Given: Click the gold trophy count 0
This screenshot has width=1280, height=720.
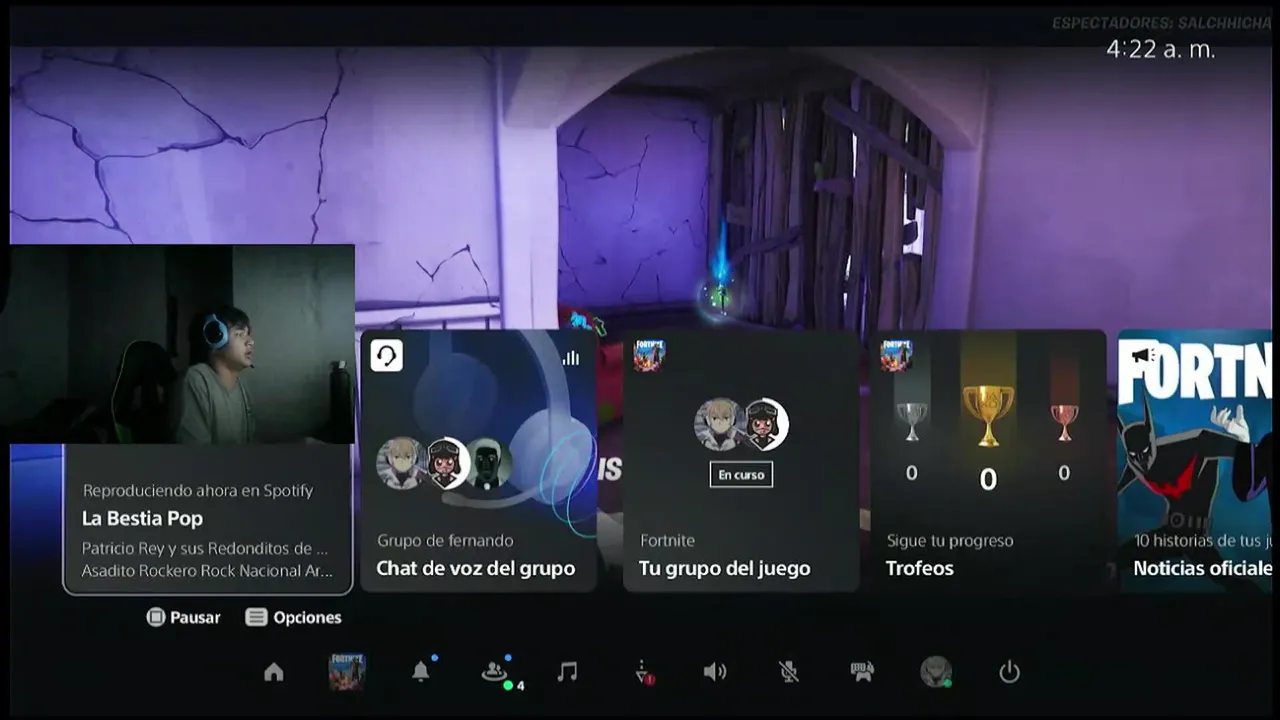Looking at the screenshot, I should (x=988, y=480).
